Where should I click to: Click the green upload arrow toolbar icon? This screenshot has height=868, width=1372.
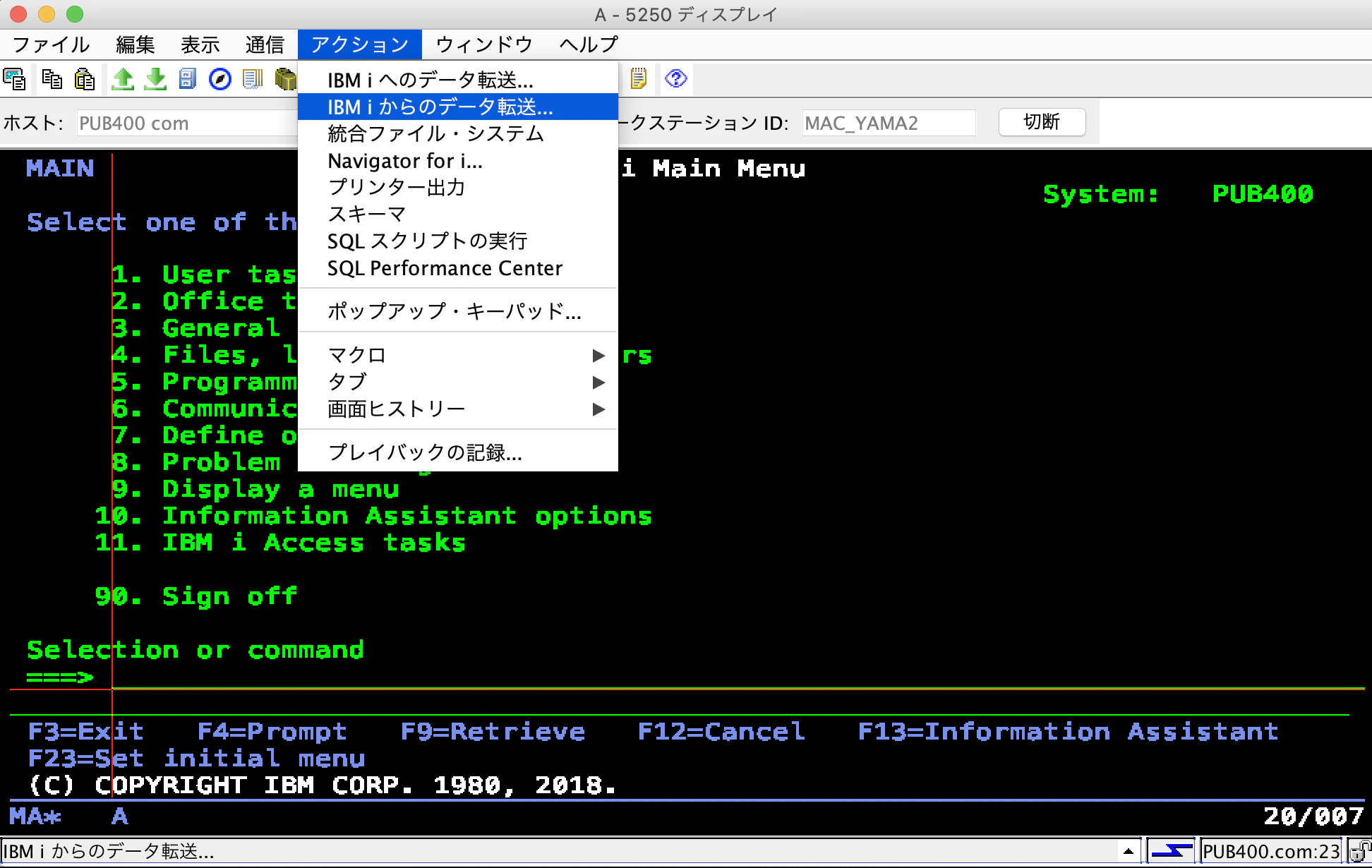(x=123, y=79)
